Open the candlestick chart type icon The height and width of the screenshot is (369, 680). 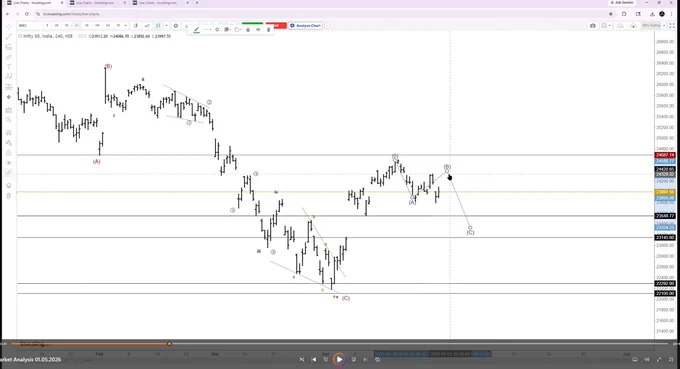click(135, 26)
